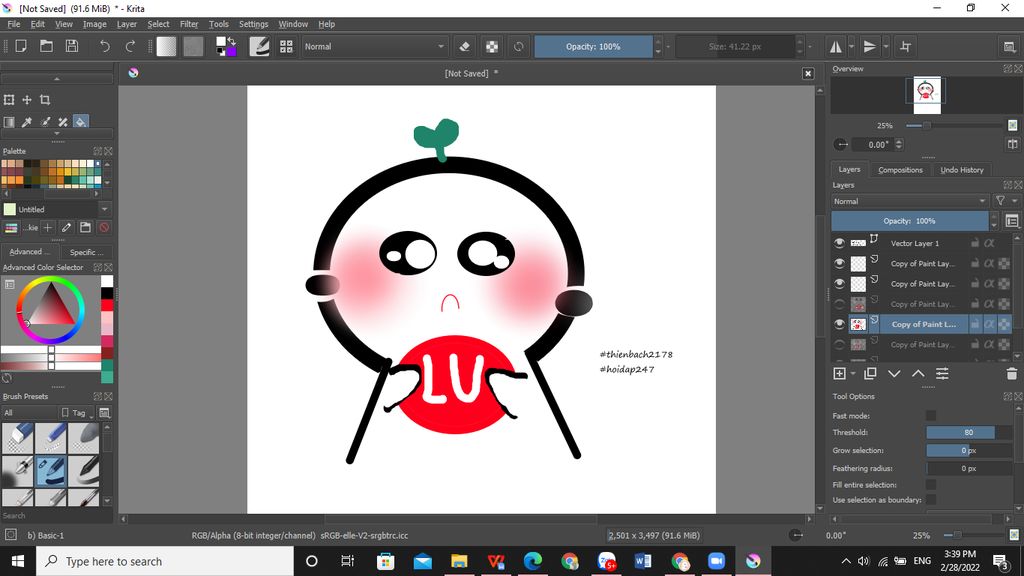The image size is (1024, 576).
Task: Expand the layer filter dropdown
Action: 1006,201
